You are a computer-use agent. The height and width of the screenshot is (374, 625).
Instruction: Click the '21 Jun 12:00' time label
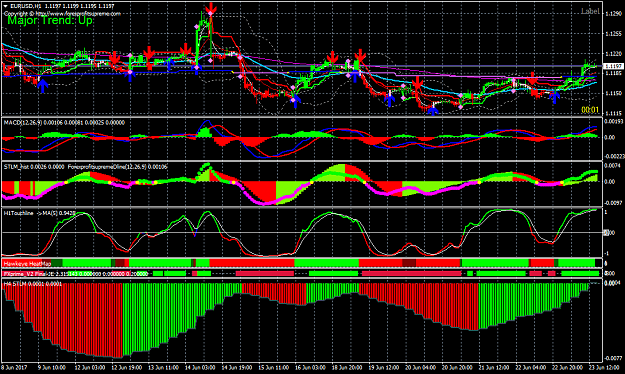coord(495,367)
